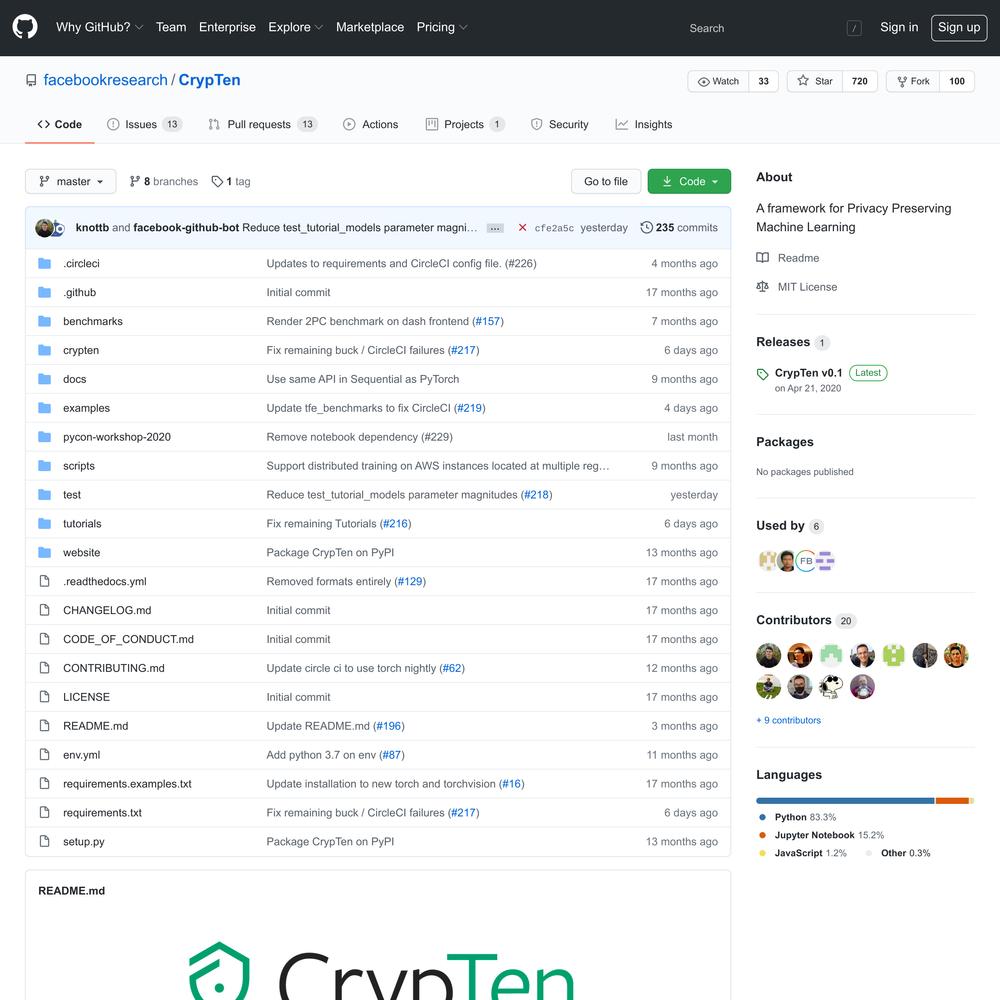Click the Jupyter Notebook orange language dot

coord(762,835)
